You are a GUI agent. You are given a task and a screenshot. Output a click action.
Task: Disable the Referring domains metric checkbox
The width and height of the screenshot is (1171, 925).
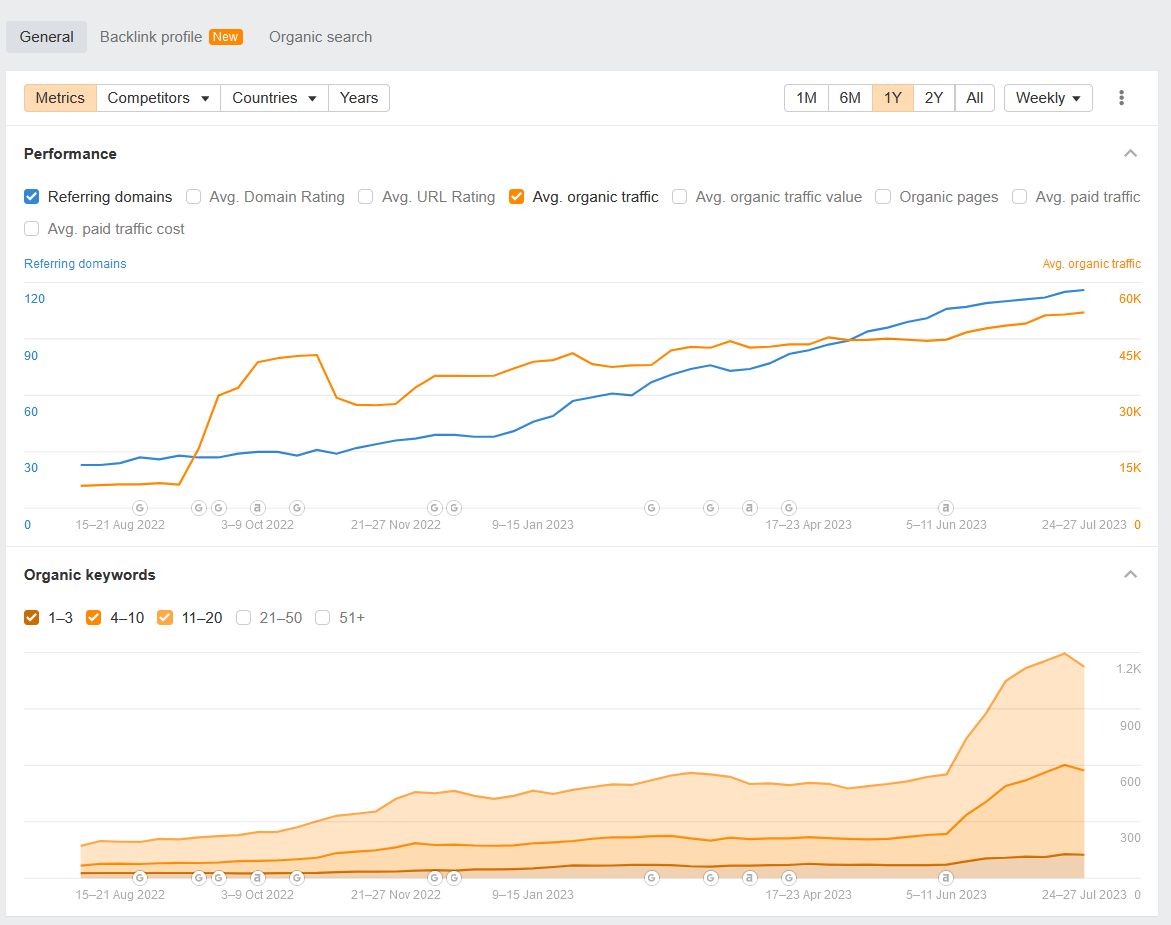(30, 197)
